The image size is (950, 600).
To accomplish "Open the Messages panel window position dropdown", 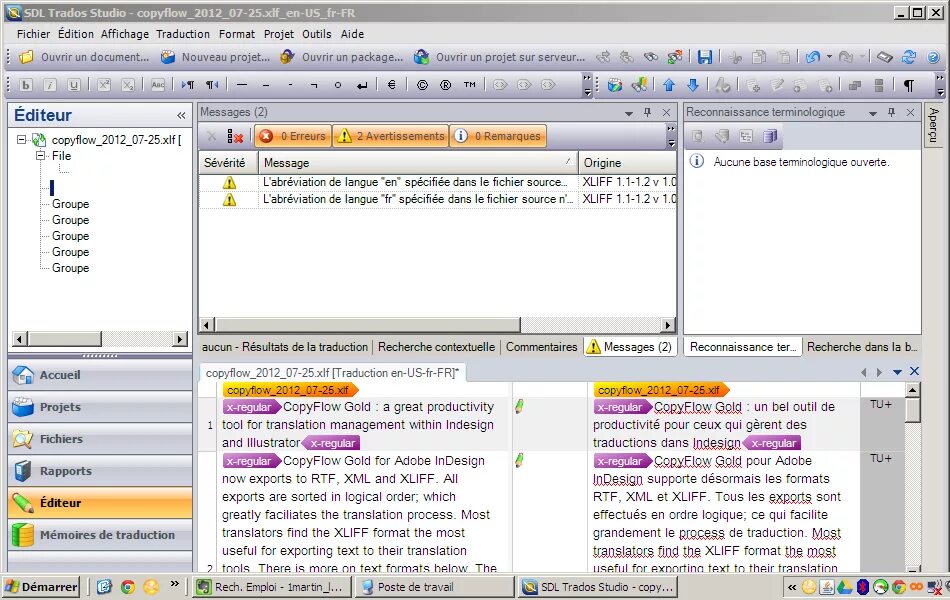I will coord(629,113).
